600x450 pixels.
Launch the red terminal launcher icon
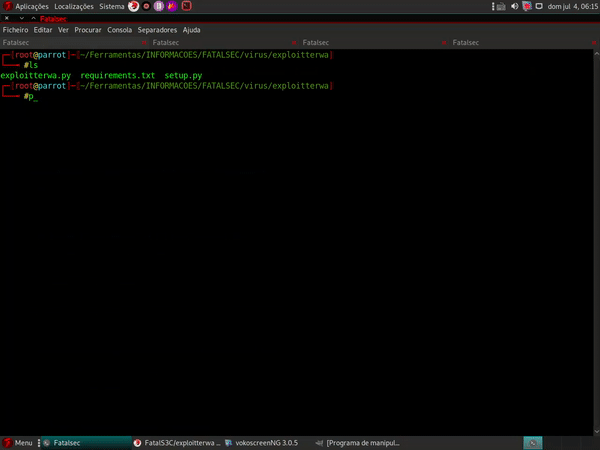point(186,6)
